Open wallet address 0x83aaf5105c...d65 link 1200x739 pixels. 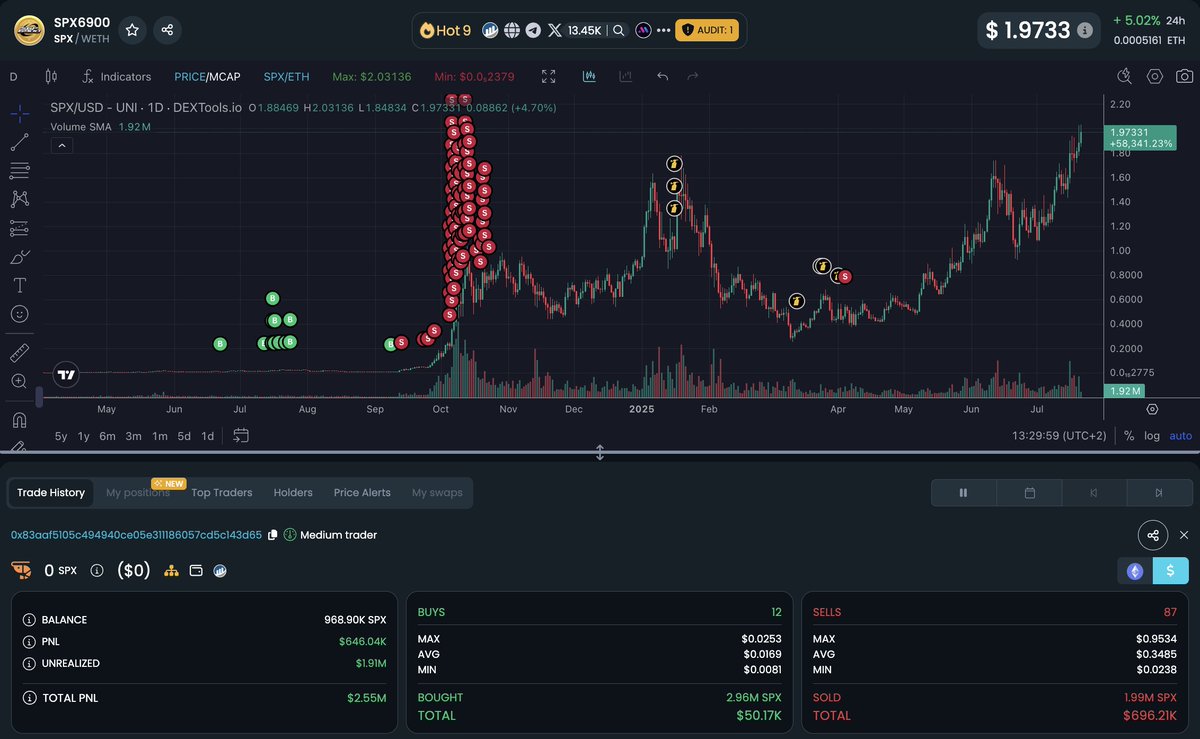click(x=136, y=535)
